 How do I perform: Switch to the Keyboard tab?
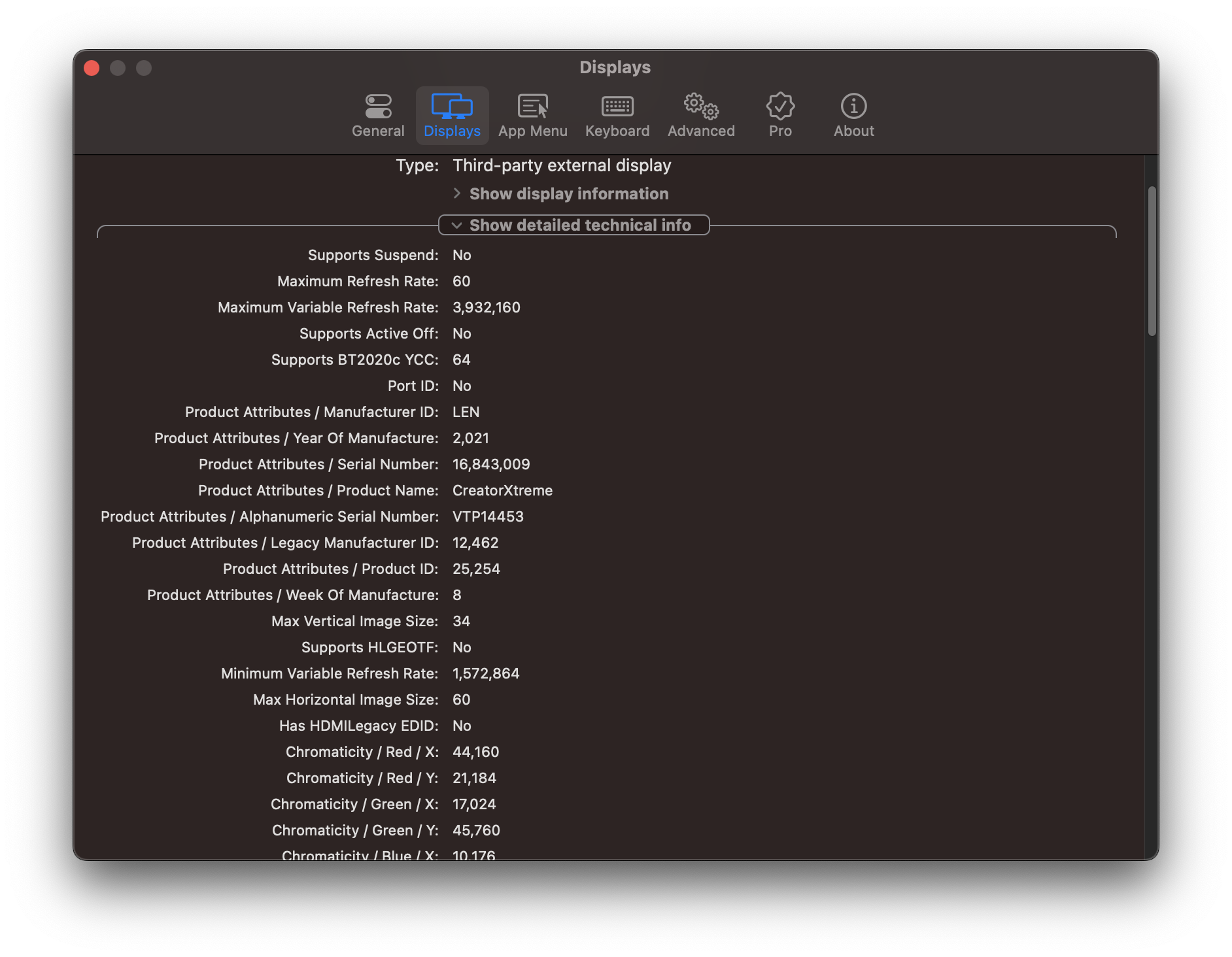(x=617, y=115)
